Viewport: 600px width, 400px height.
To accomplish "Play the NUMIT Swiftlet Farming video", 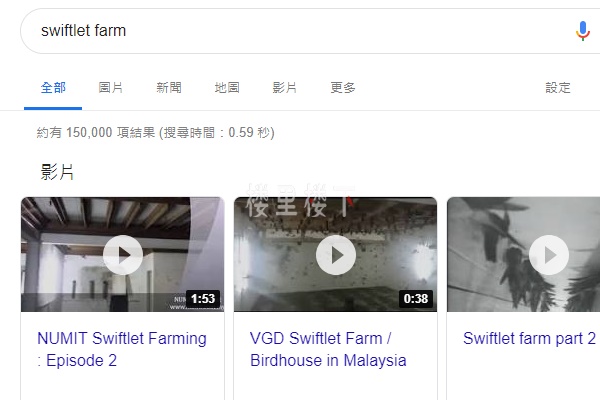I will (123, 255).
